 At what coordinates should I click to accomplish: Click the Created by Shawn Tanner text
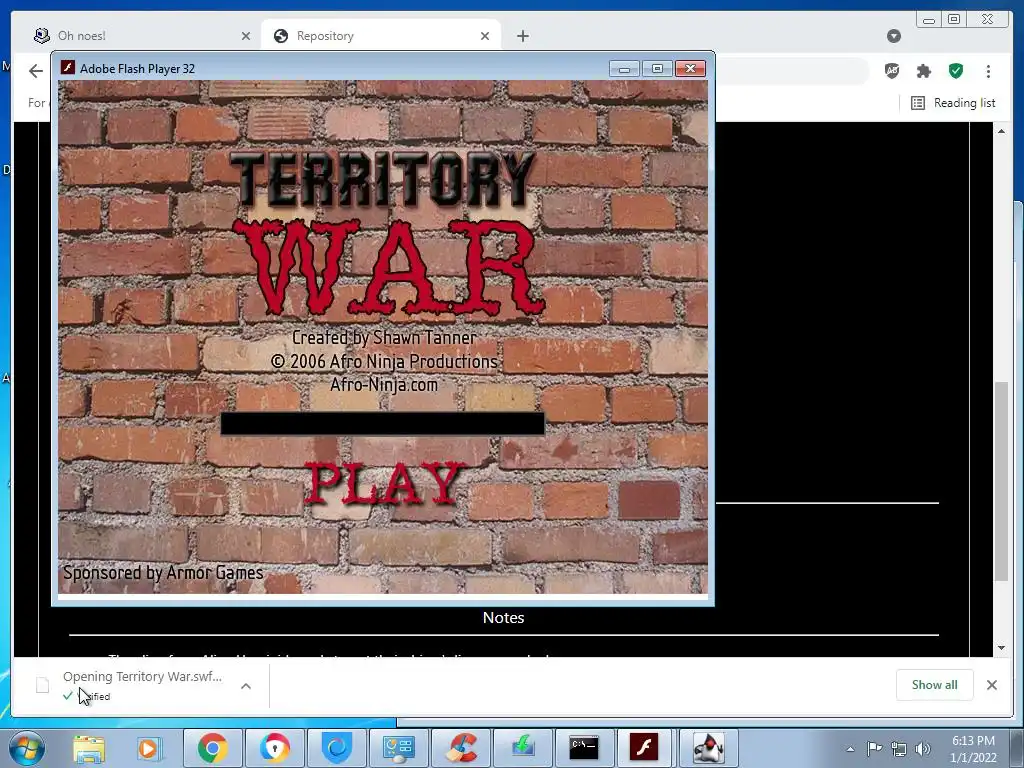tap(384, 338)
